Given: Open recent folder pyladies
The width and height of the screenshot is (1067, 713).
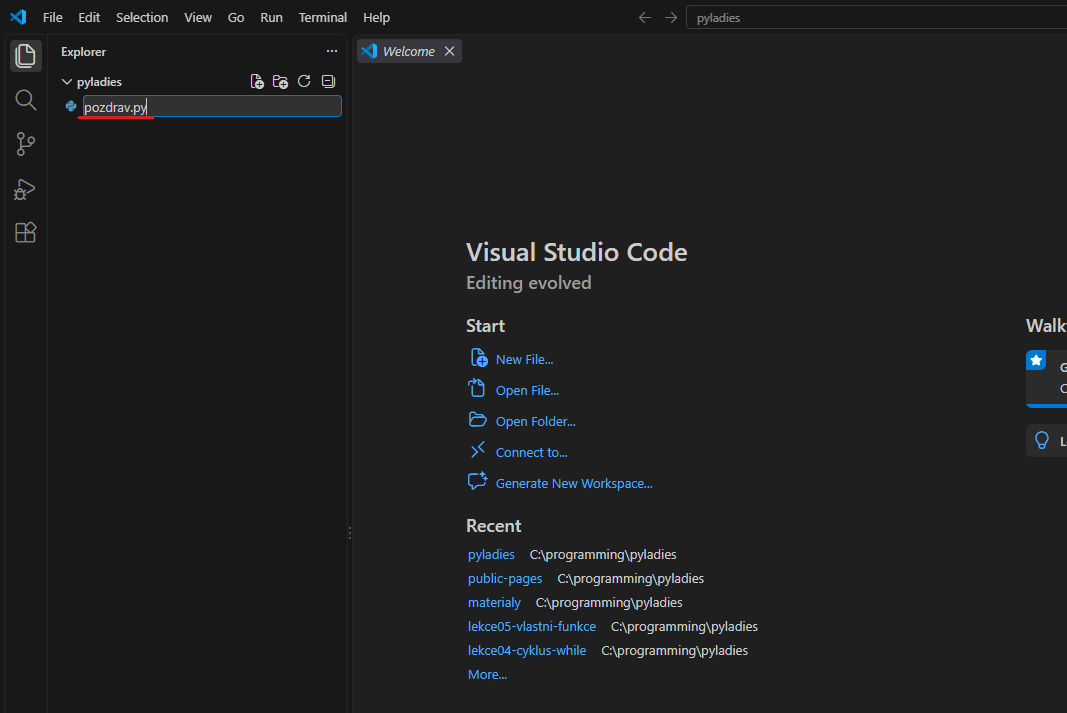Looking at the screenshot, I should click(x=491, y=554).
